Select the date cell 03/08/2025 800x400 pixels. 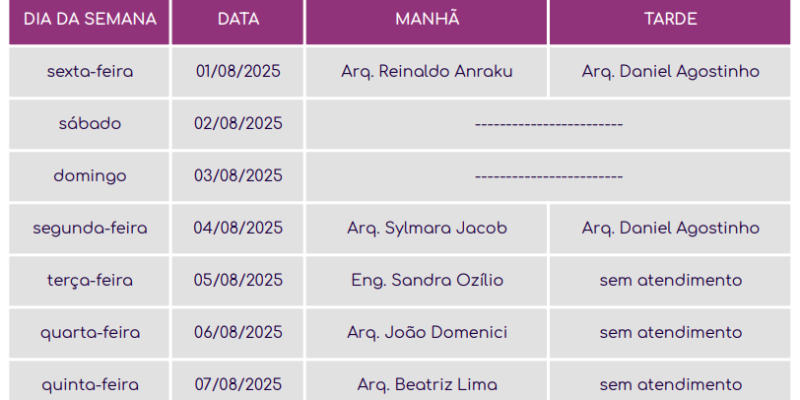point(238,176)
